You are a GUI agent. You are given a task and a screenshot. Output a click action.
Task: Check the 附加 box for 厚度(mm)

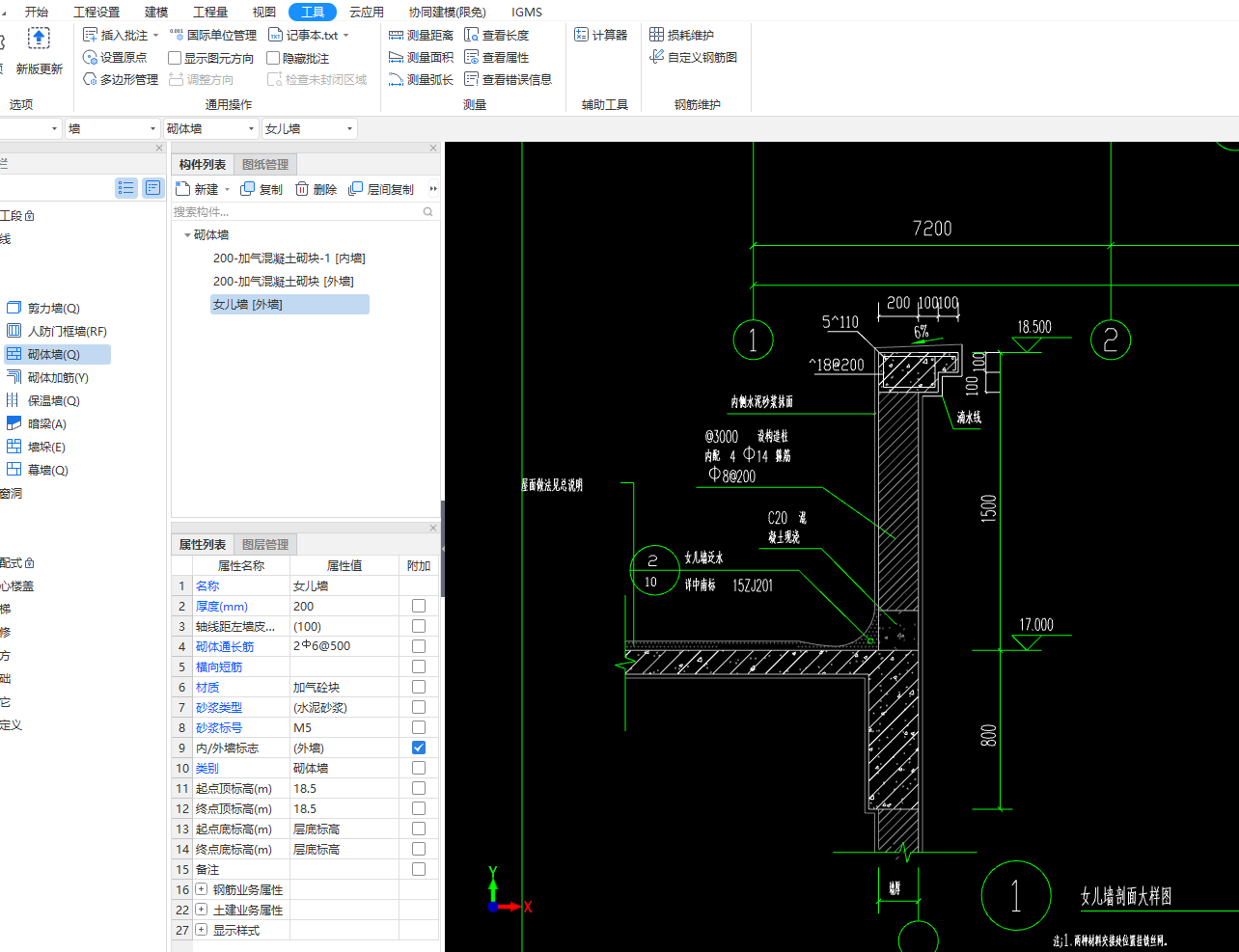tap(419, 606)
